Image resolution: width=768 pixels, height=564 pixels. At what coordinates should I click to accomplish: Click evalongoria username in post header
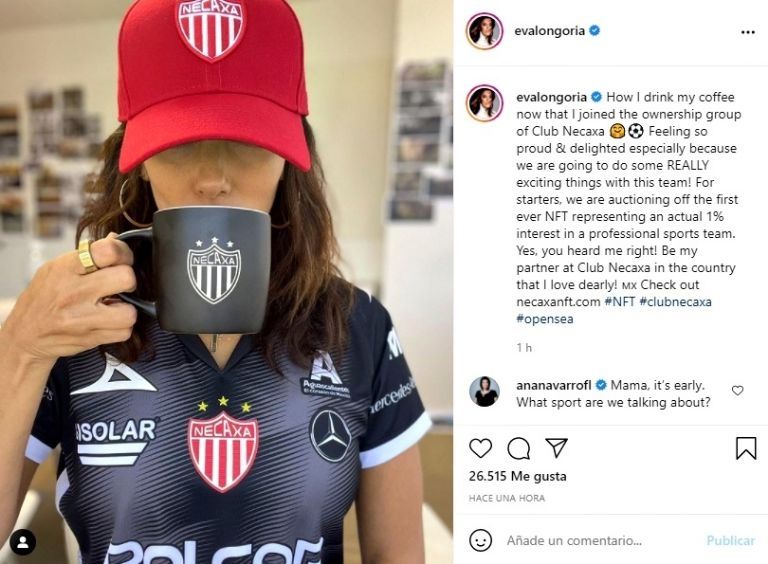click(x=549, y=31)
